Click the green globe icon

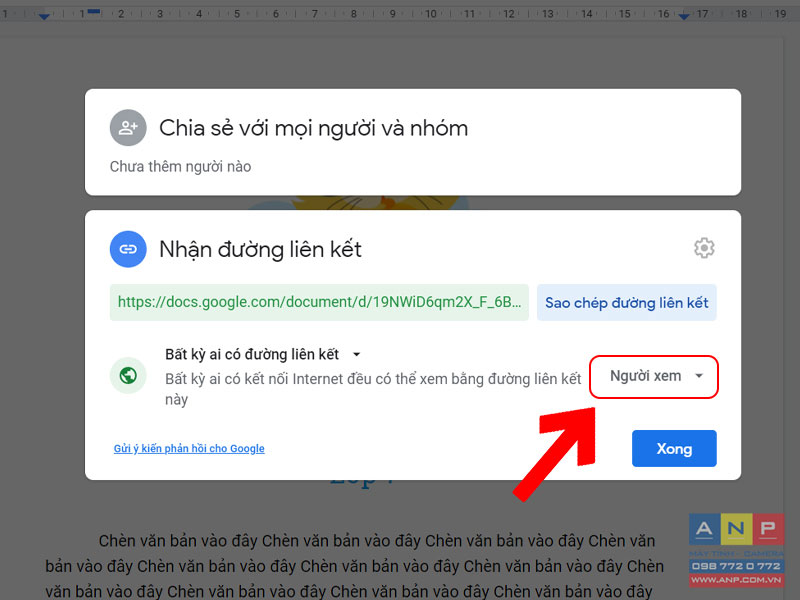point(128,376)
